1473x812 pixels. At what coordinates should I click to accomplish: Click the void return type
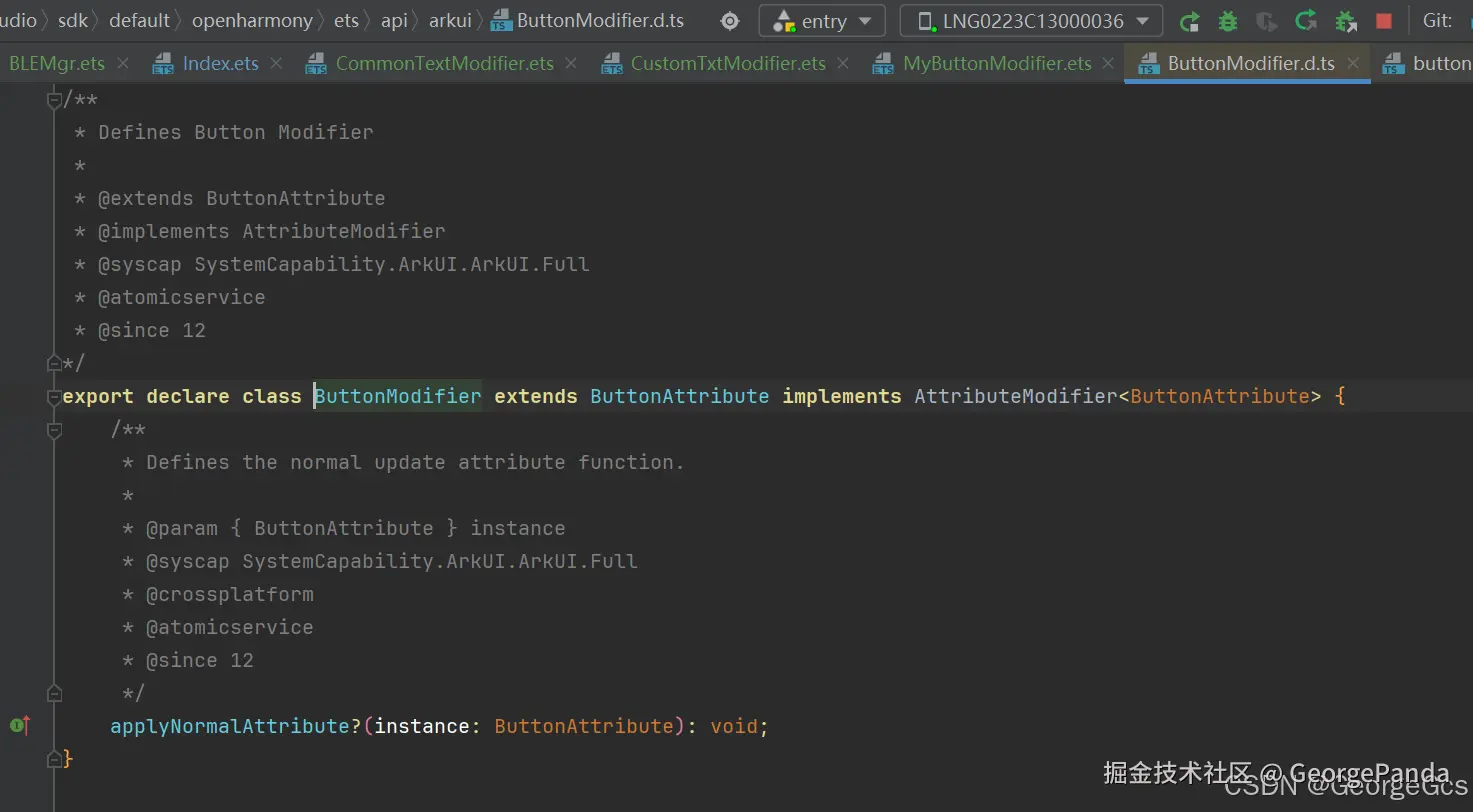[734, 726]
